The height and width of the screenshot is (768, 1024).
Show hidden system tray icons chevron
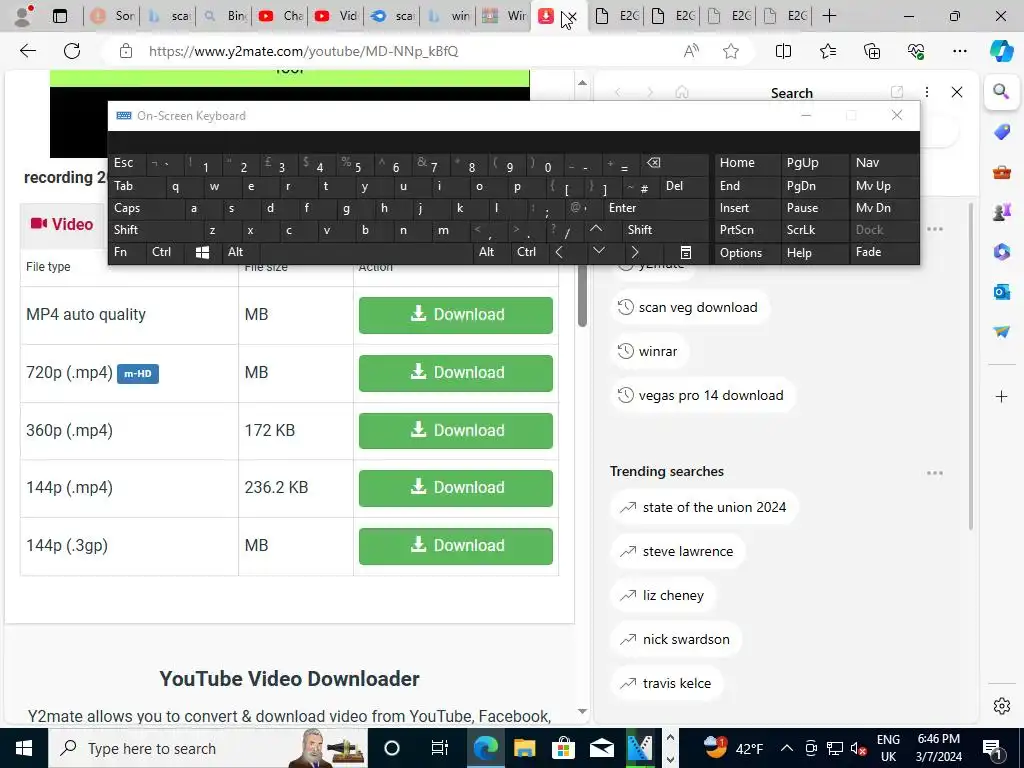click(x=787, y=748)
